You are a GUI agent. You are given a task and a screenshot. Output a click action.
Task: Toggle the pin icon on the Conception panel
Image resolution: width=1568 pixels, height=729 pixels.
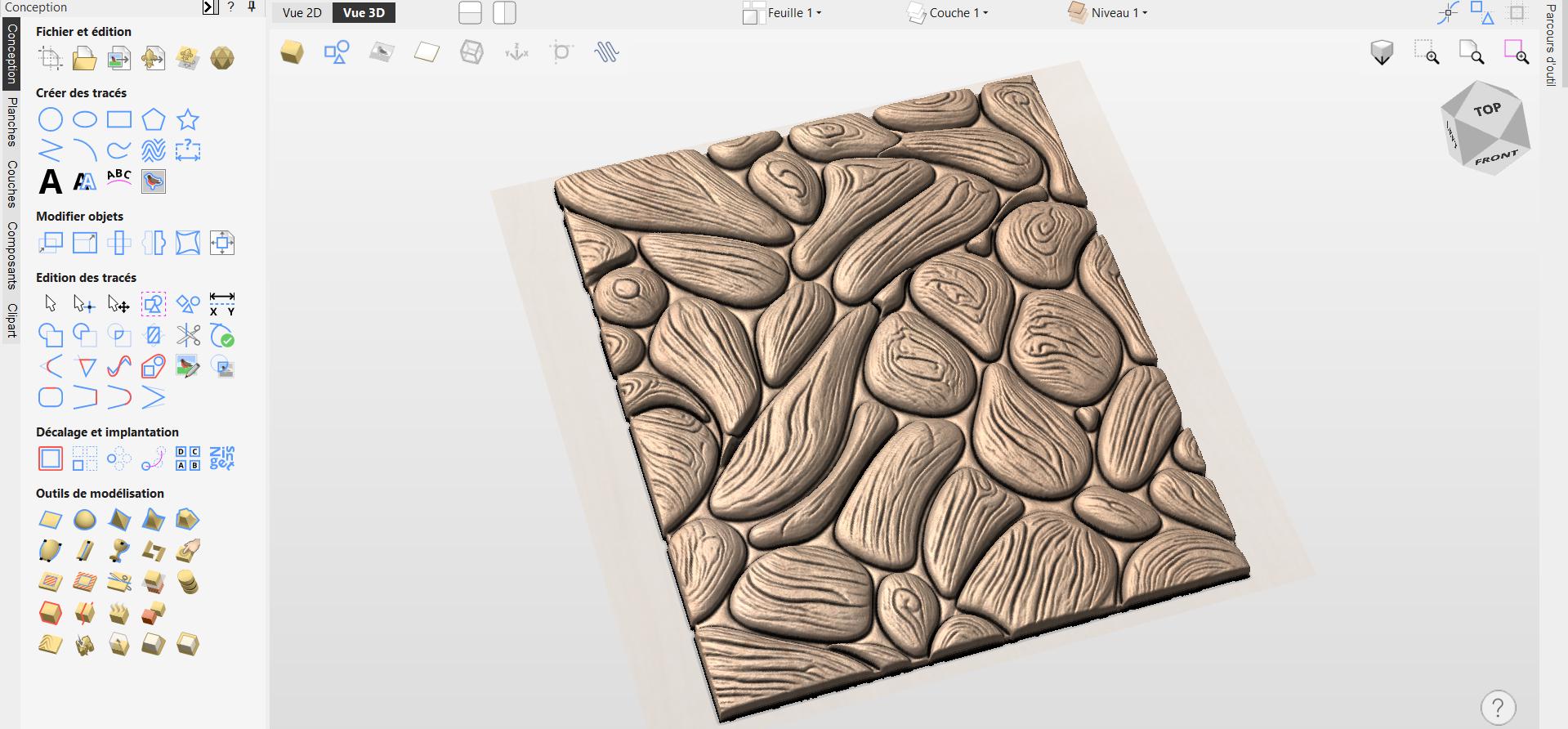(x=252, y=7)
